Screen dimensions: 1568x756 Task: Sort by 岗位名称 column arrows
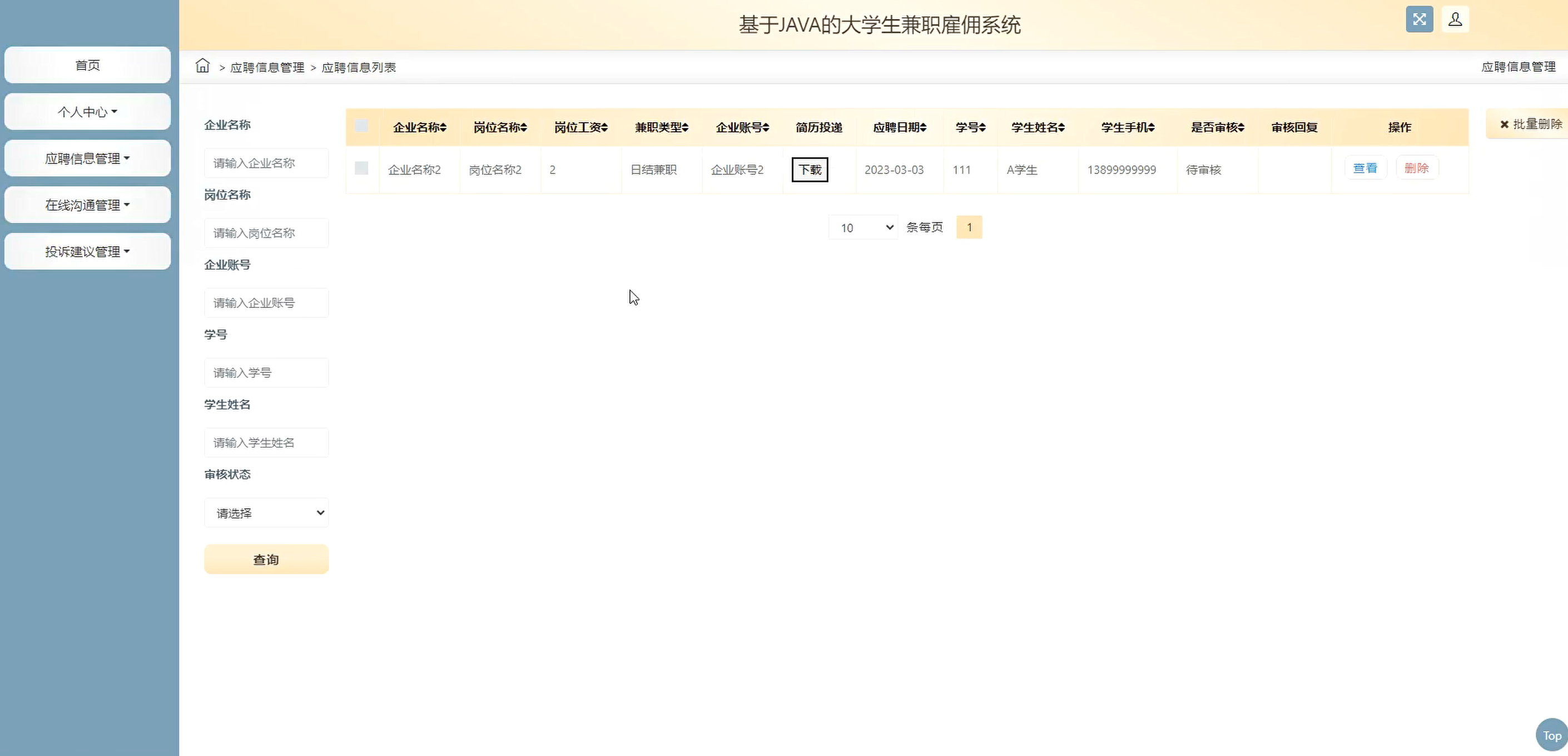tap(523, 127)
